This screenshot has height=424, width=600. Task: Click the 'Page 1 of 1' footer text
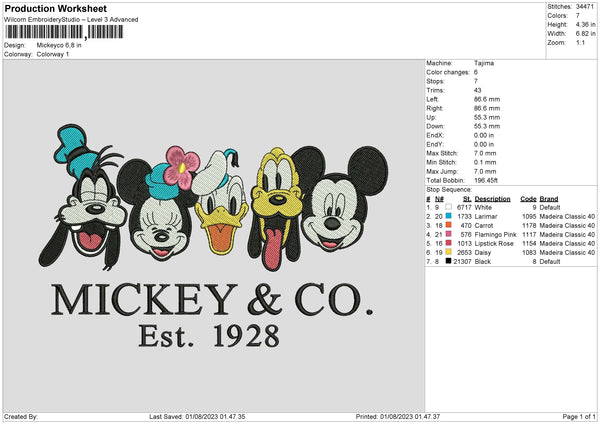[x=579, y=416]
